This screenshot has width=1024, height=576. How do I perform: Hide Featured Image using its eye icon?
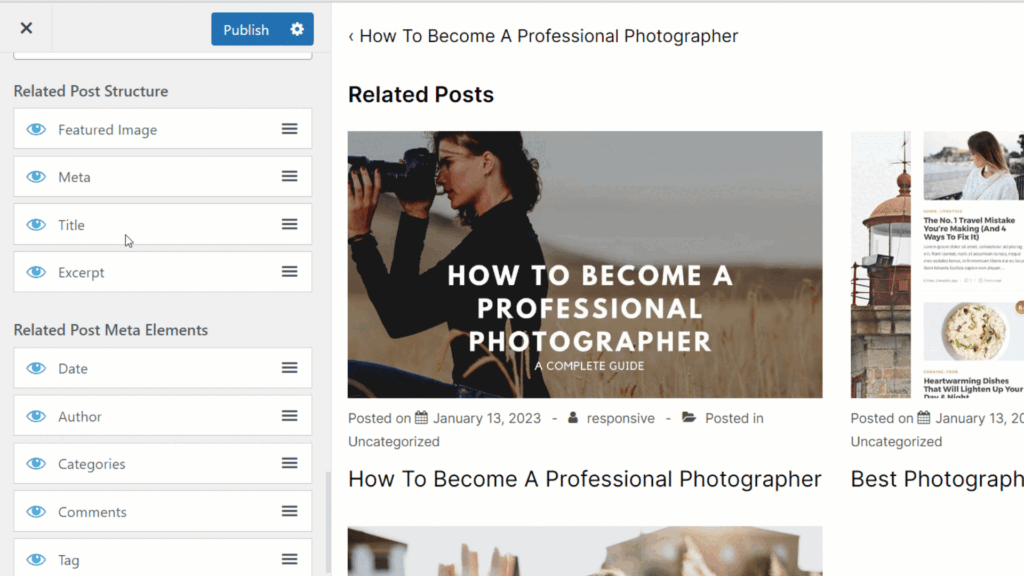(36, 129)
